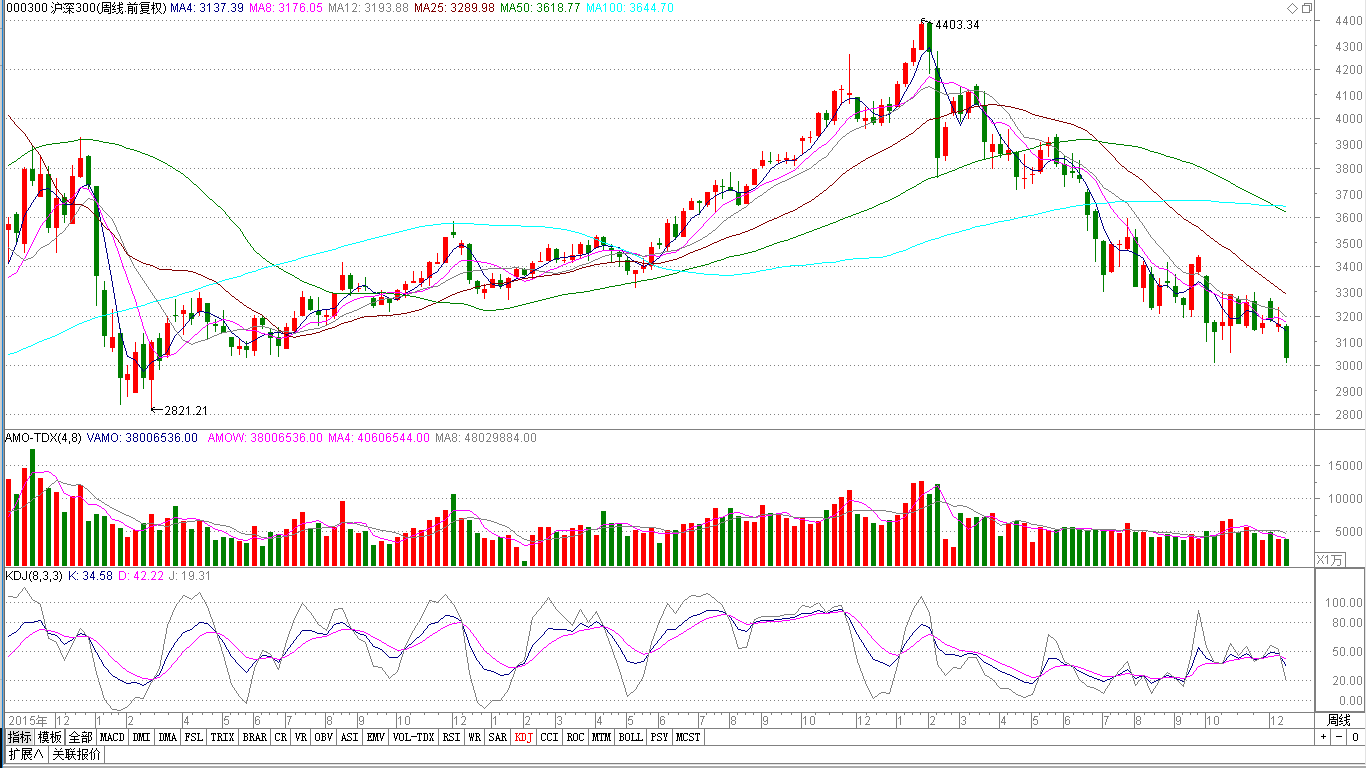Click the 4400 price axis label

coord(1347,20)
